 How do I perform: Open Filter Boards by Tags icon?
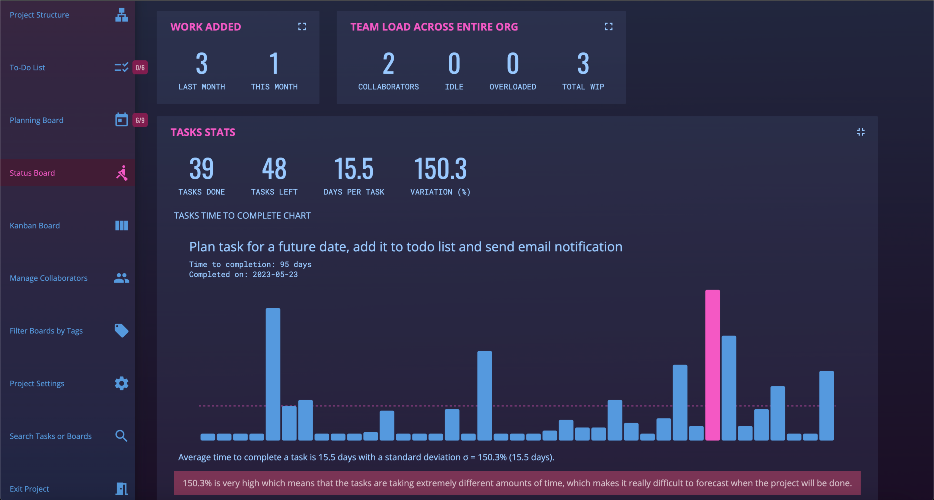tap(122, 331)
